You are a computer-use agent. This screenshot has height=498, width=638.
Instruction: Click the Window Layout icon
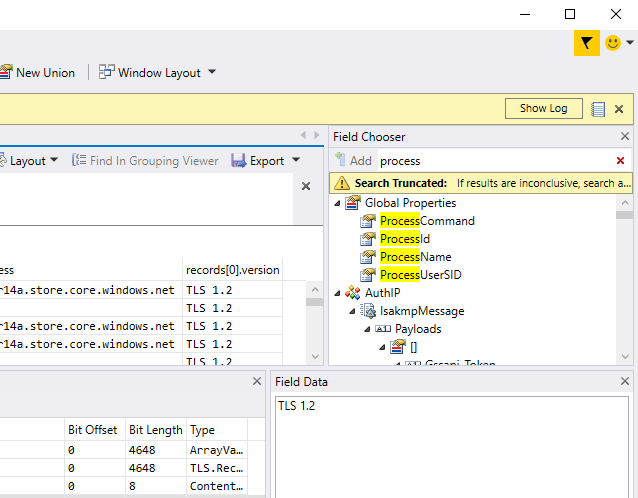click(x=107, y=72)
